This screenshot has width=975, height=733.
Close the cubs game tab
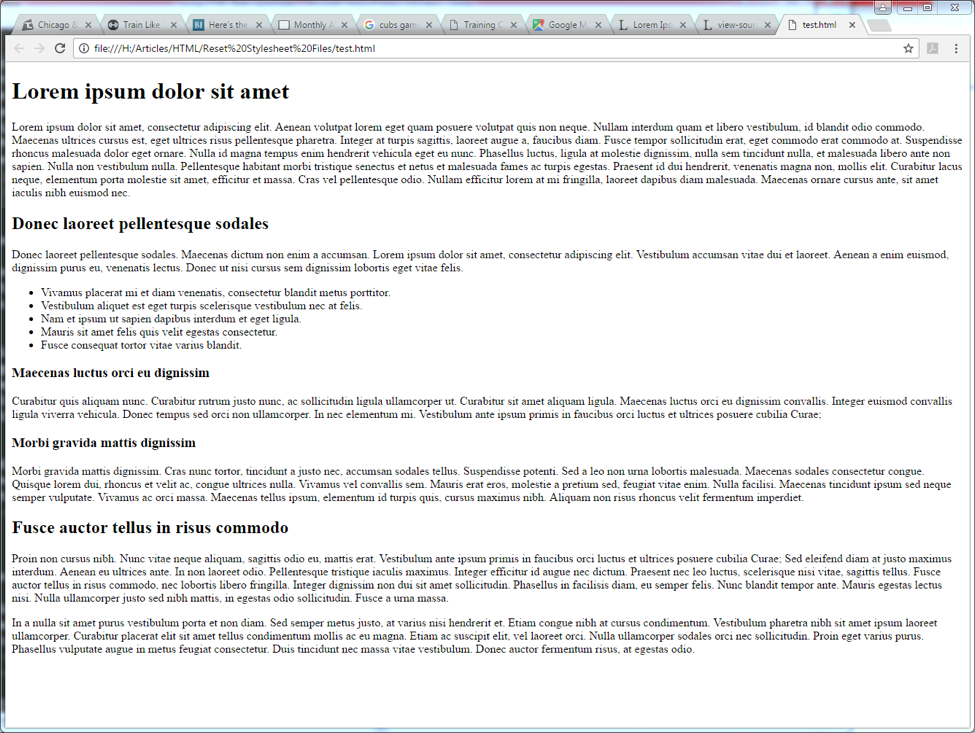[429, 25]
